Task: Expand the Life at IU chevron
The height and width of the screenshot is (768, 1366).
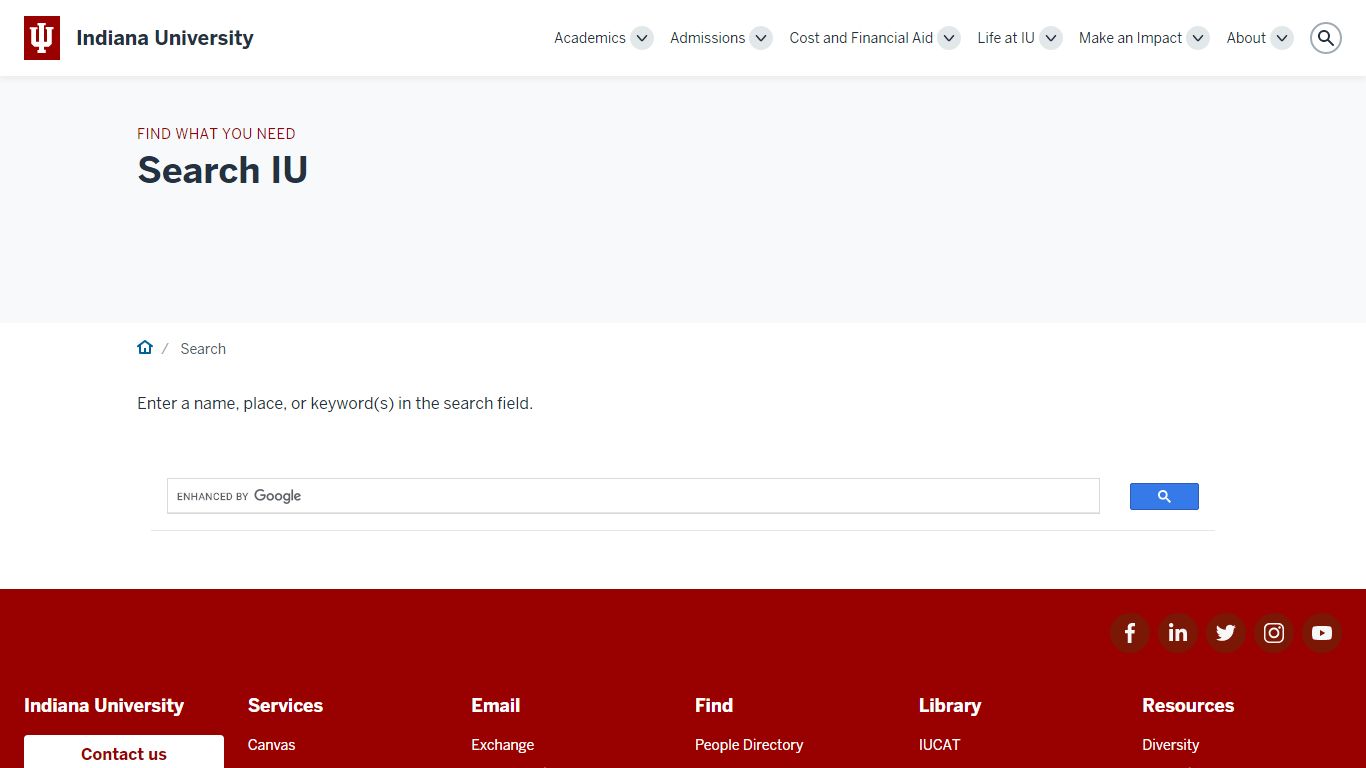Action: (1051, 38)
